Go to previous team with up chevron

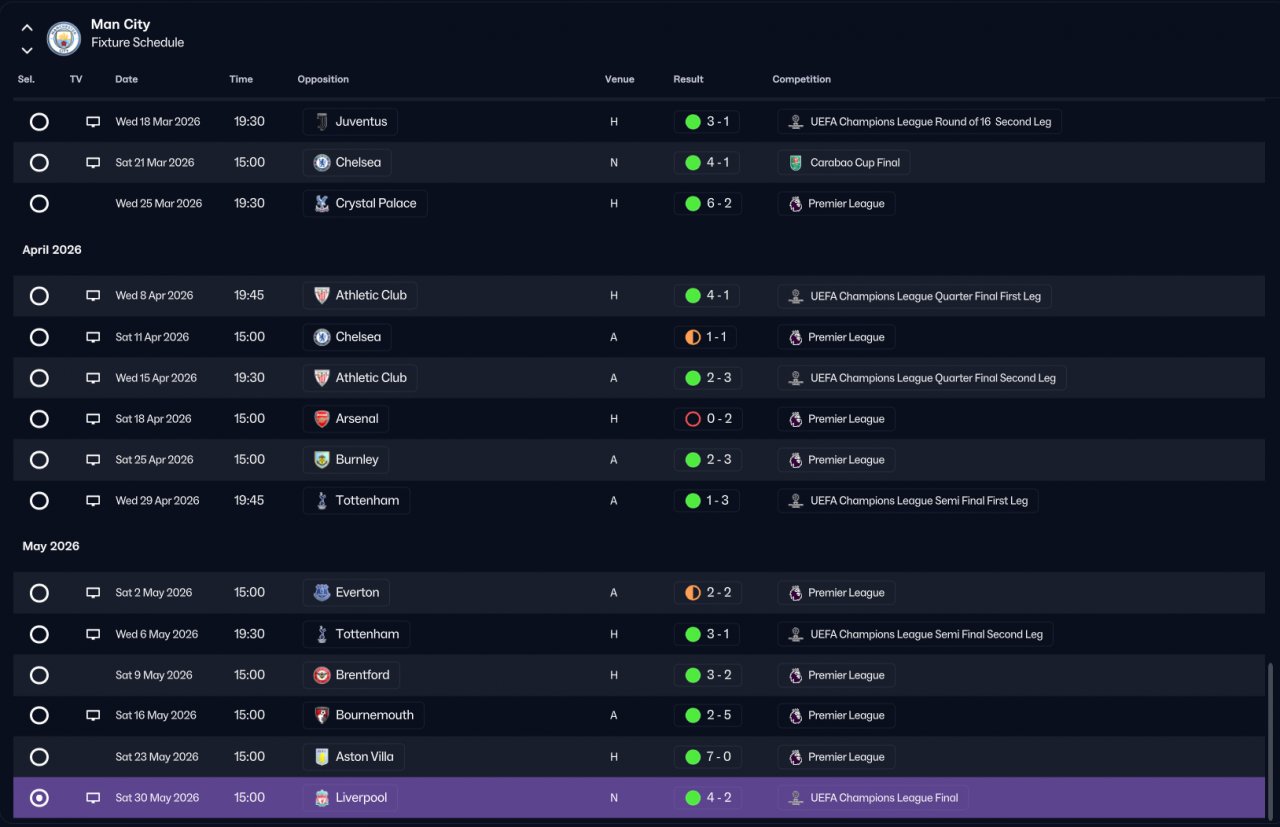coord(27,28)
